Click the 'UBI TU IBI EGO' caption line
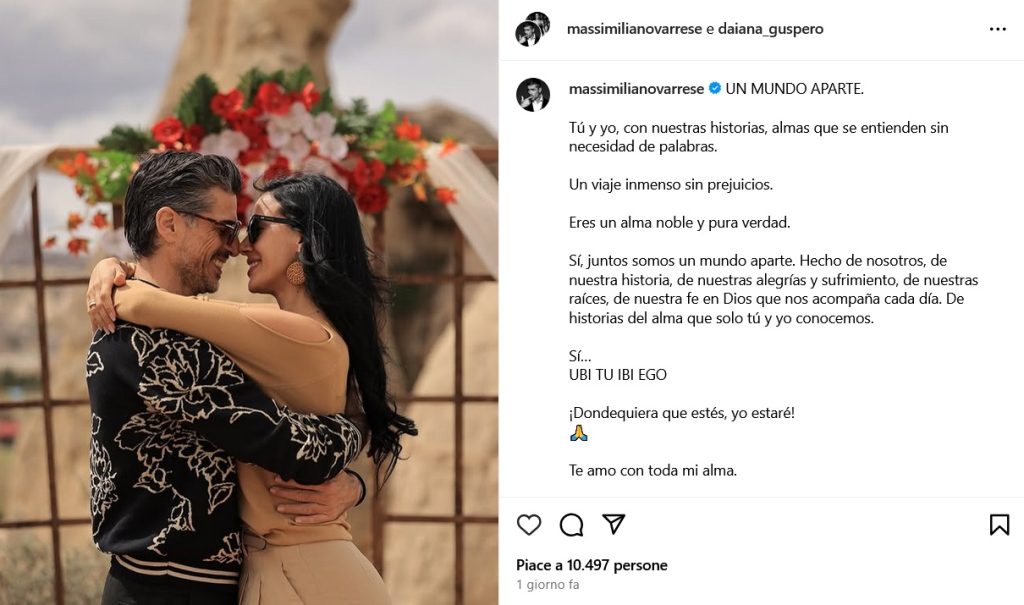The width and height of the screenshot is (1024, 605). pos(618,375)
